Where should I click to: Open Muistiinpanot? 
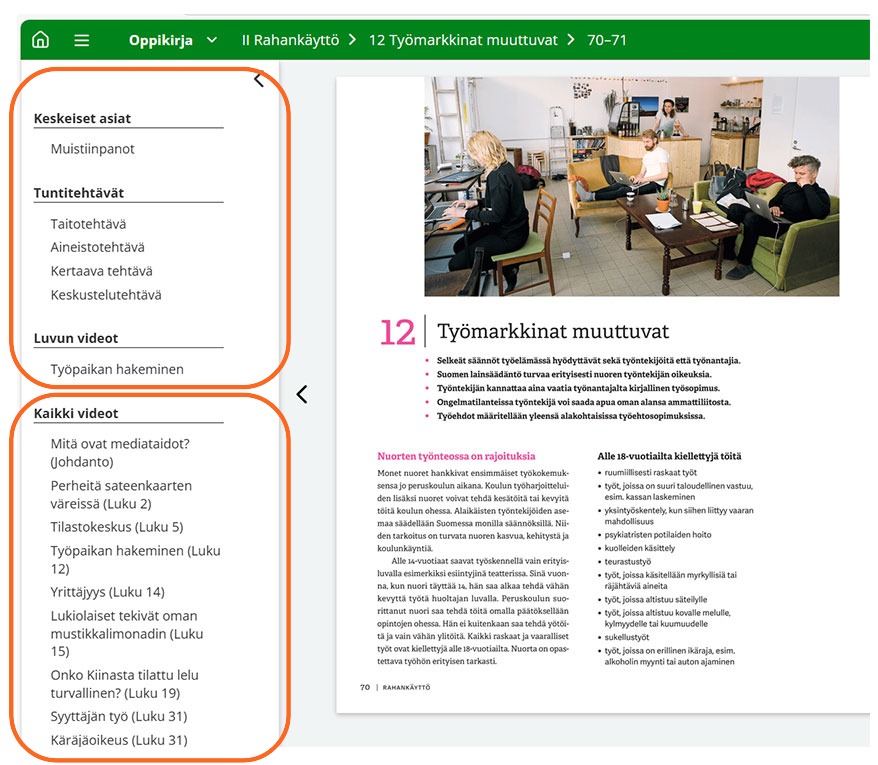click(92, 149)
